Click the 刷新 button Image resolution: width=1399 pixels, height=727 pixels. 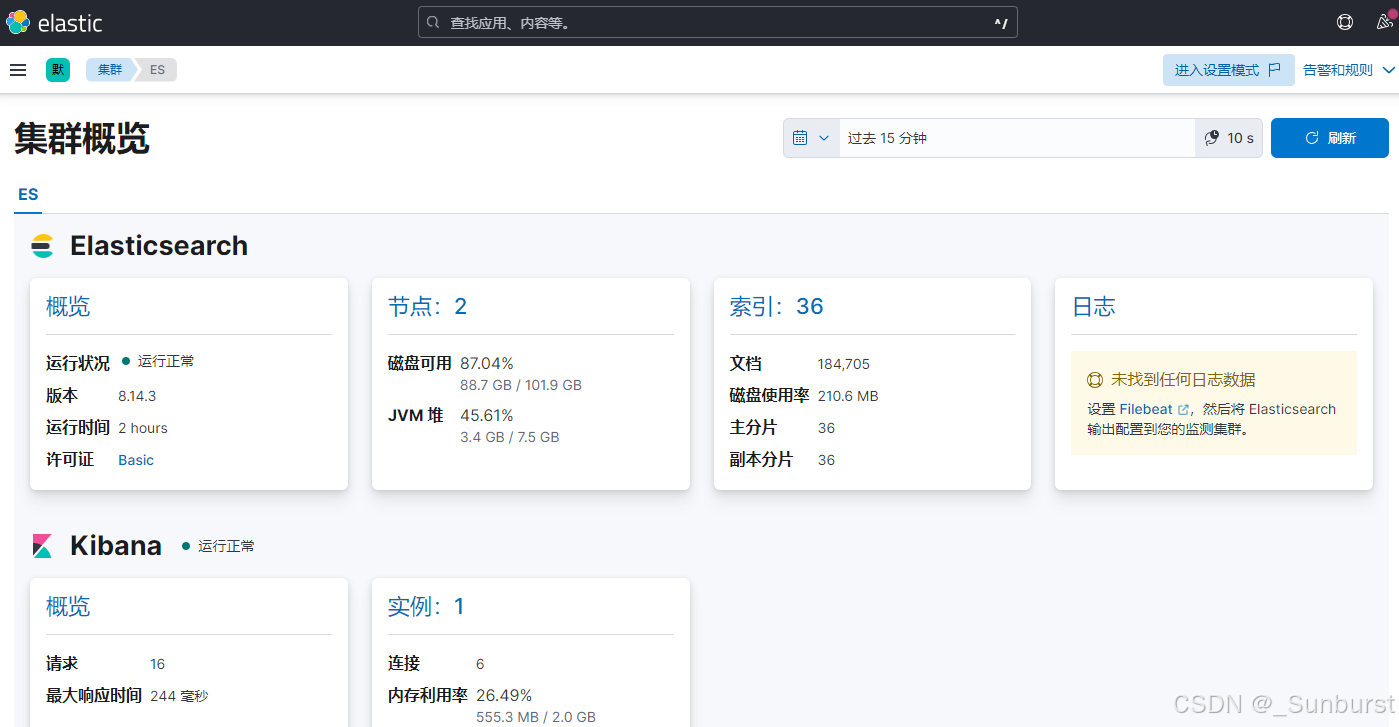point(1329,138)
